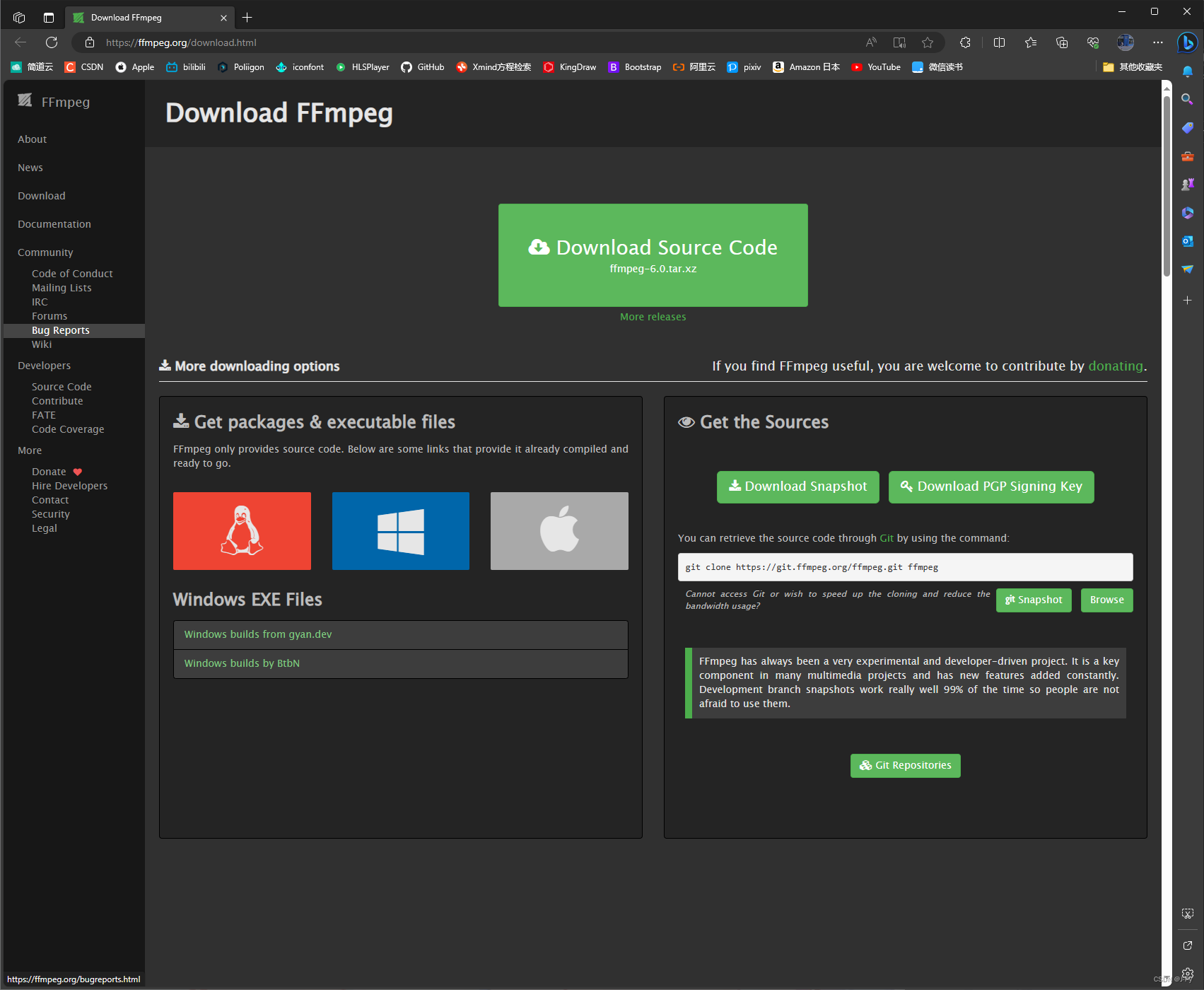The height and width of the screenshot is (990, 1204).
Task: Click the More releases link
Action: [x=653, y=317]
